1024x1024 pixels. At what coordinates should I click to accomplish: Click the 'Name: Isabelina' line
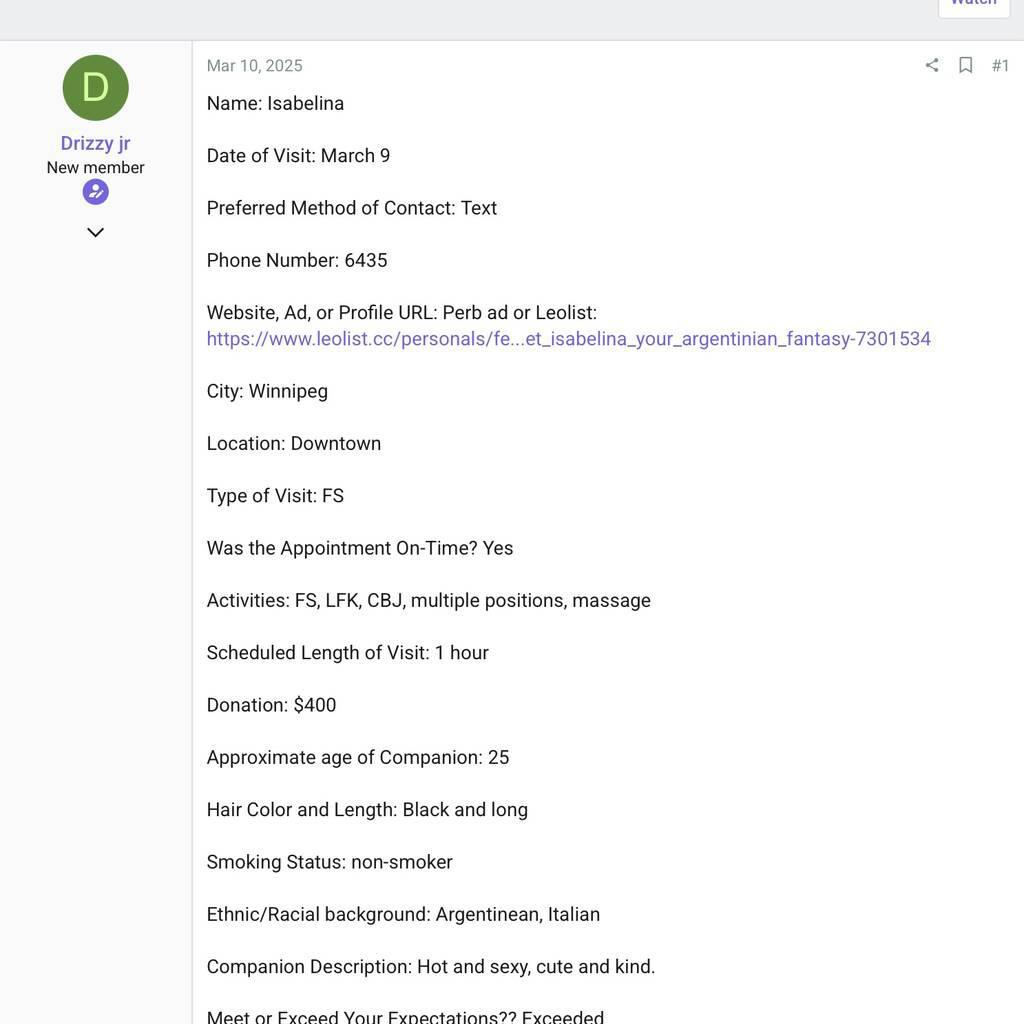pyautogui.click(x=275, y=104)
